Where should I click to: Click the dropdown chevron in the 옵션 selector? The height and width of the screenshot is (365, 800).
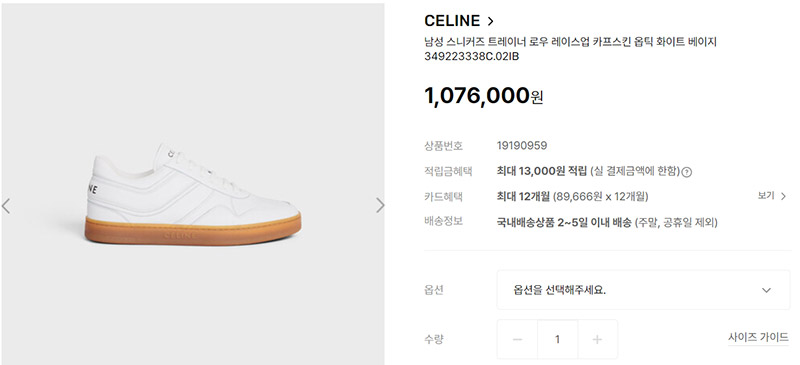coord(766,290)
